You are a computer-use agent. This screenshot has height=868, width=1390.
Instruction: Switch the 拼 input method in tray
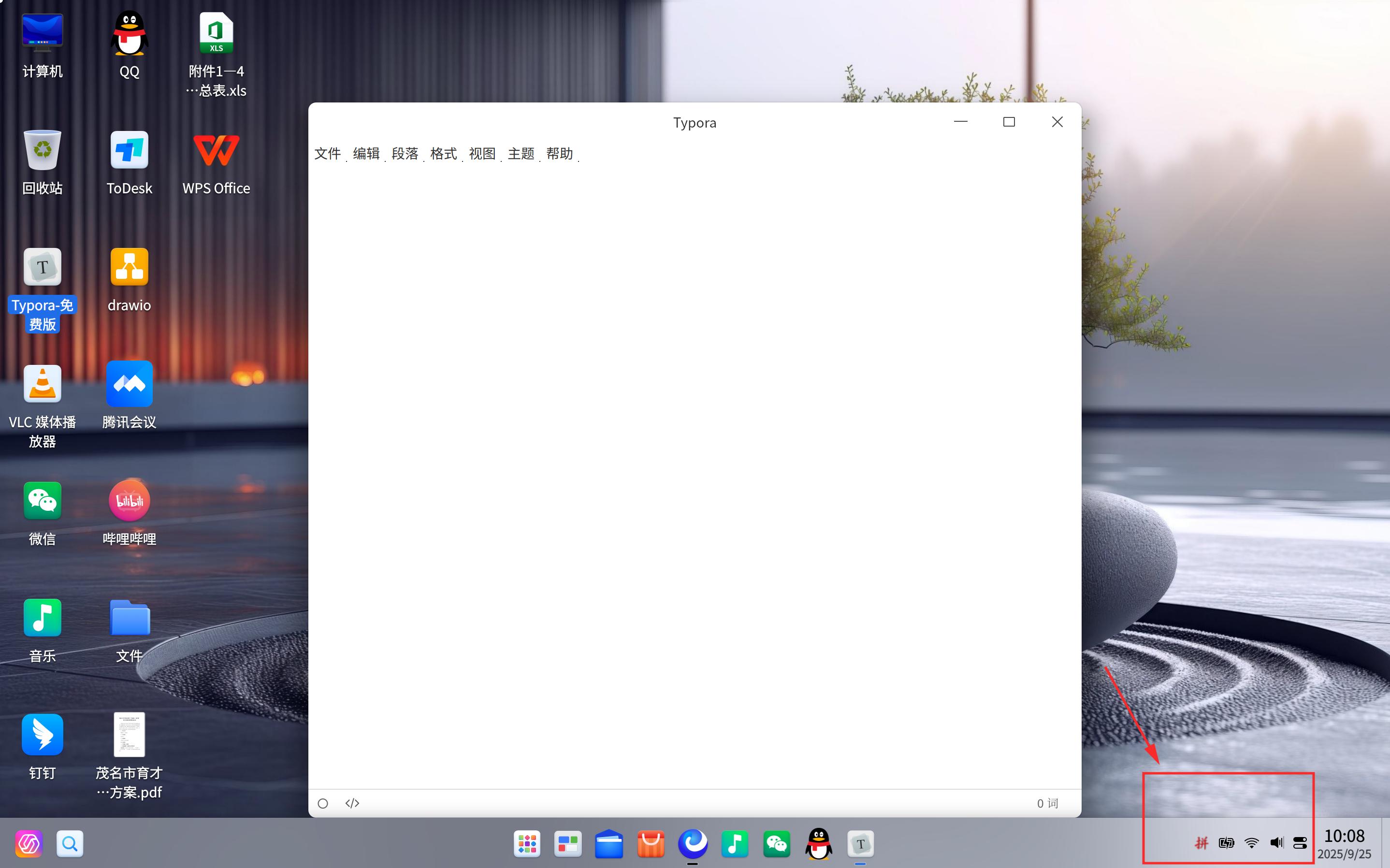tap(1201, 843)
